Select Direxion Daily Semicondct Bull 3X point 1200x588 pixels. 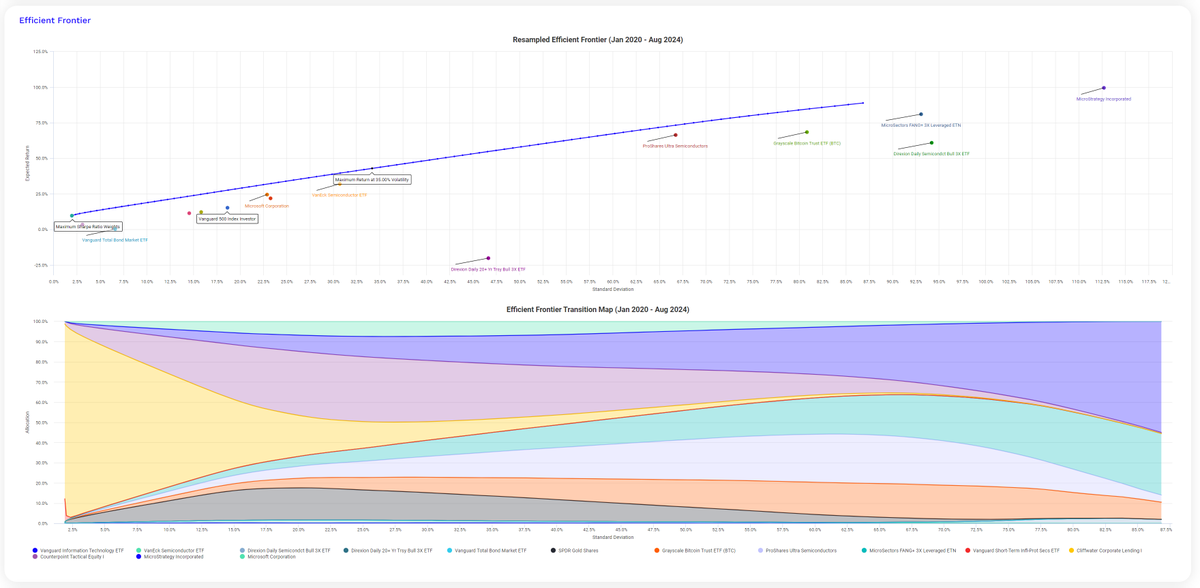[932, 143]
